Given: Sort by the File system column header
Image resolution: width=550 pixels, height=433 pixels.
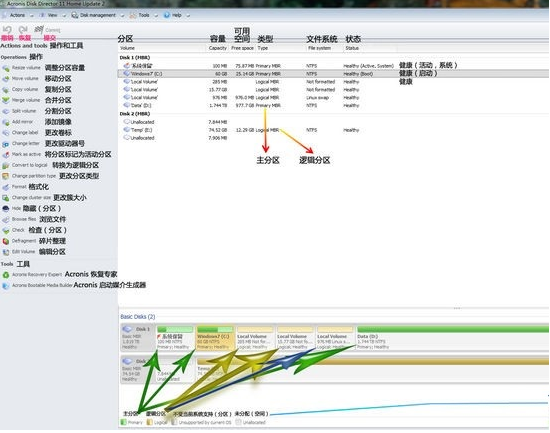Looking at the screenshot, I should (319, 48).
